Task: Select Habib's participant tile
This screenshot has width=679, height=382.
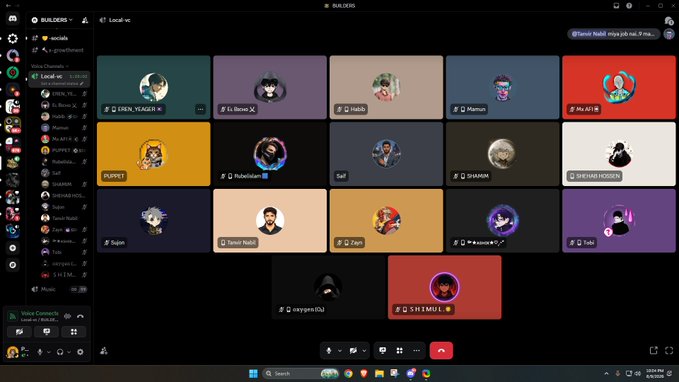Action: pyautogui.click(x=386, y=87)
